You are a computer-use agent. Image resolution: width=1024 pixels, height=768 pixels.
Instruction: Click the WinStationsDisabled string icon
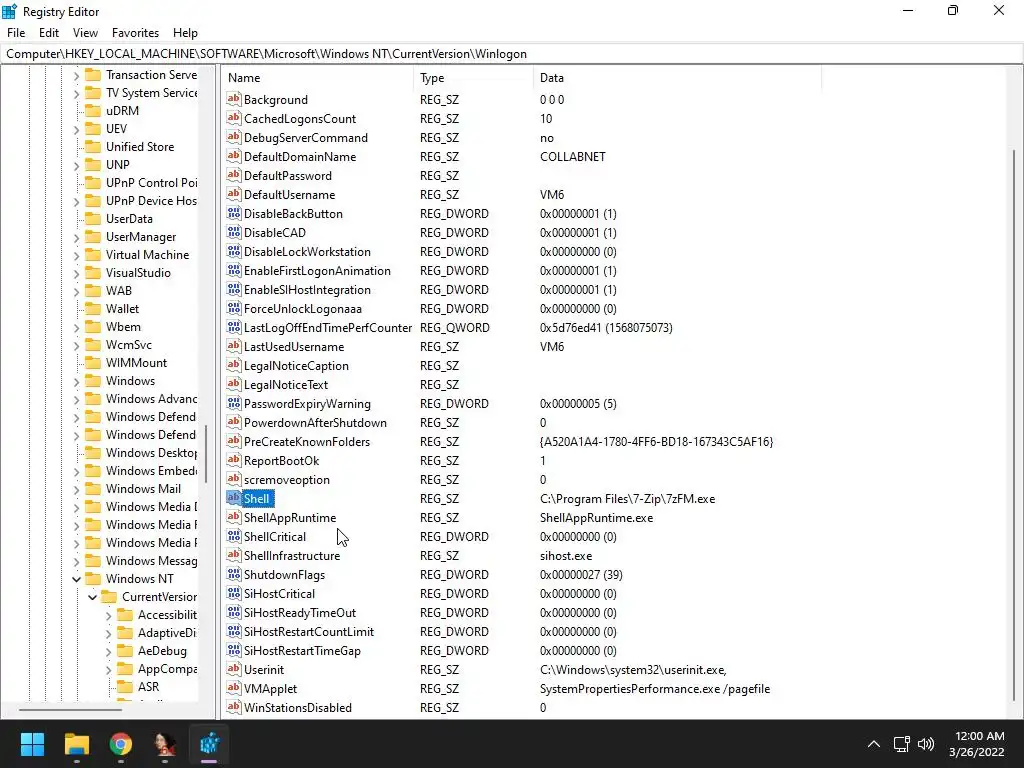[x=234, y=707]
